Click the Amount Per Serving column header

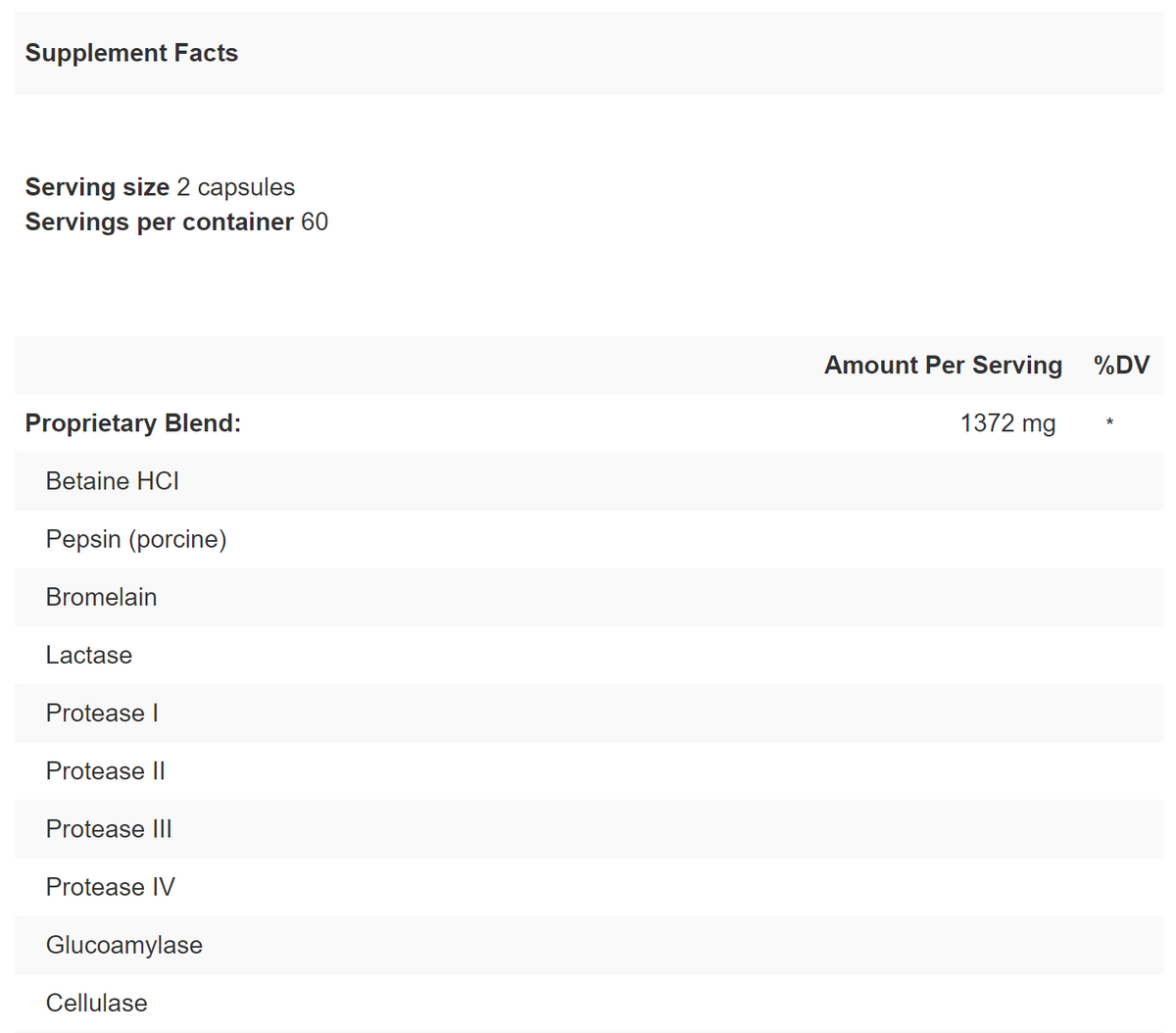(943, 366)
